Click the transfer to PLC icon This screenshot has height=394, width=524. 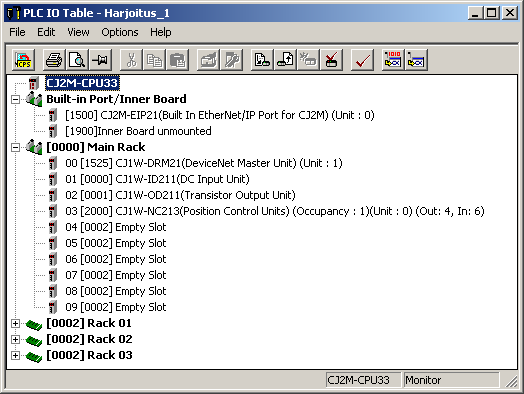tap(262, 60)
